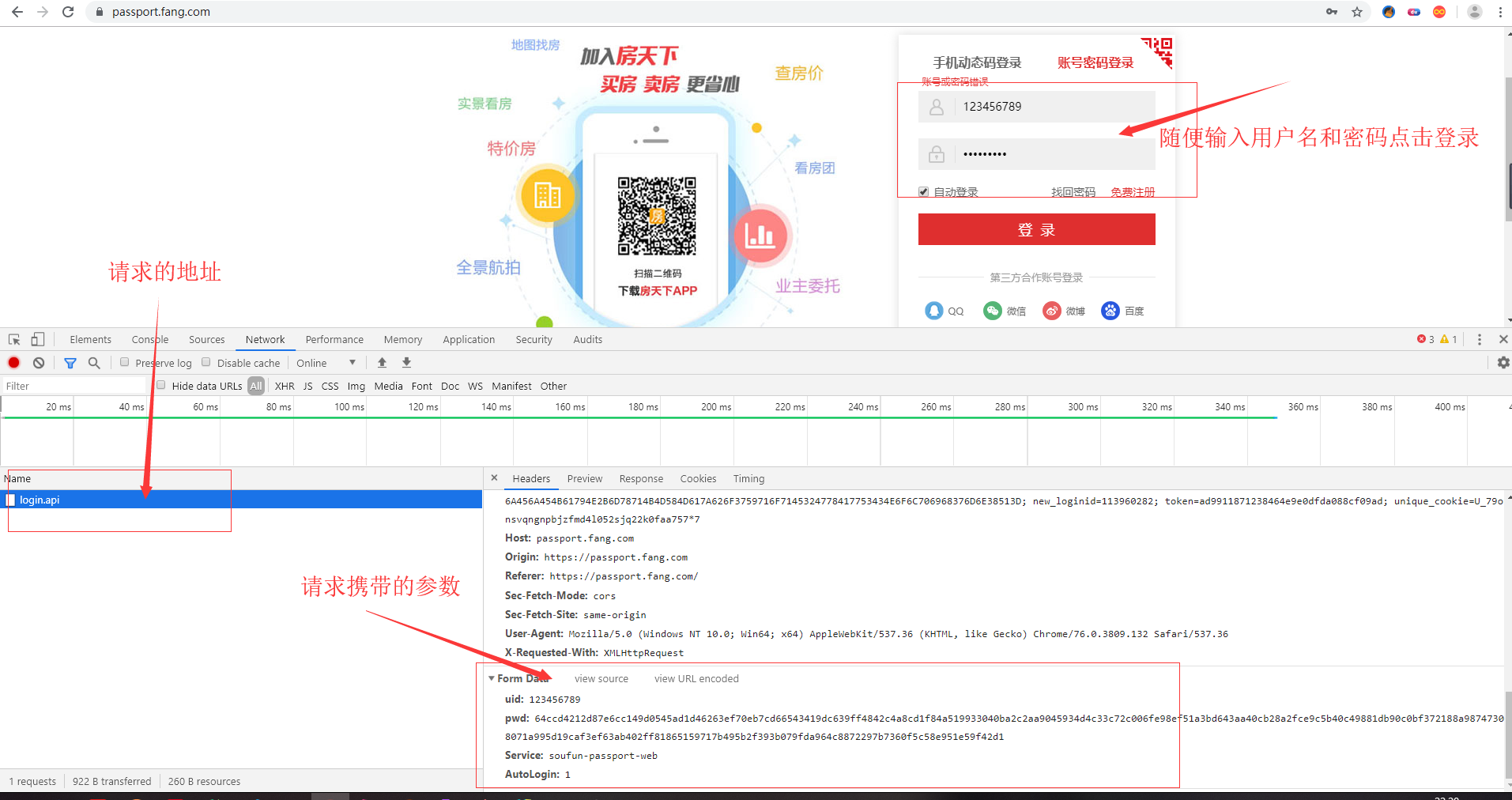Toggle the network filter funnel icon
Screen dimensions: 1512x800
coord(70,363)
